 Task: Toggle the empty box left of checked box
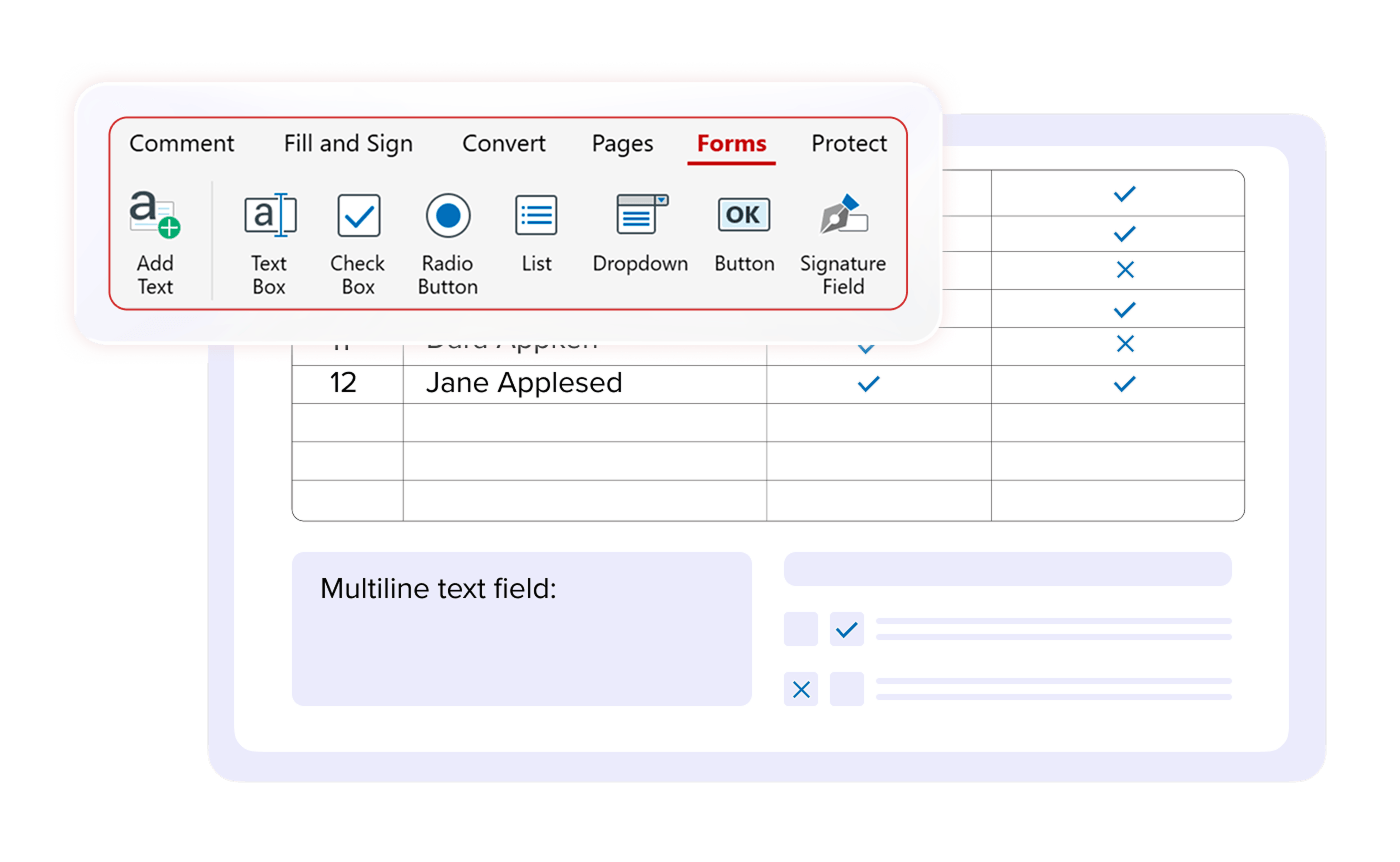[801, 629]
